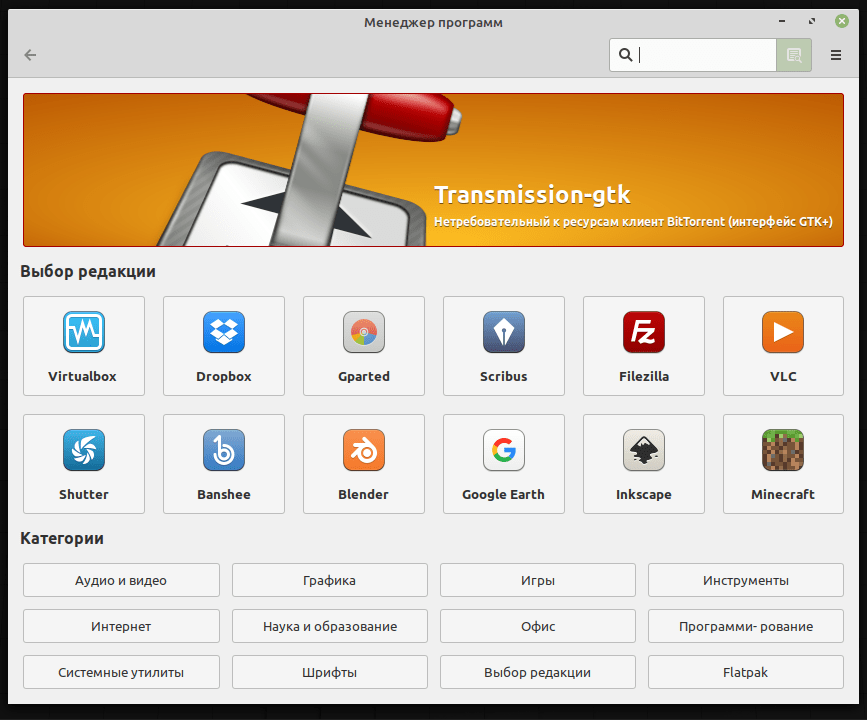Open the VLC player tile
Screen dimensions: 867x720
point(783,346)
